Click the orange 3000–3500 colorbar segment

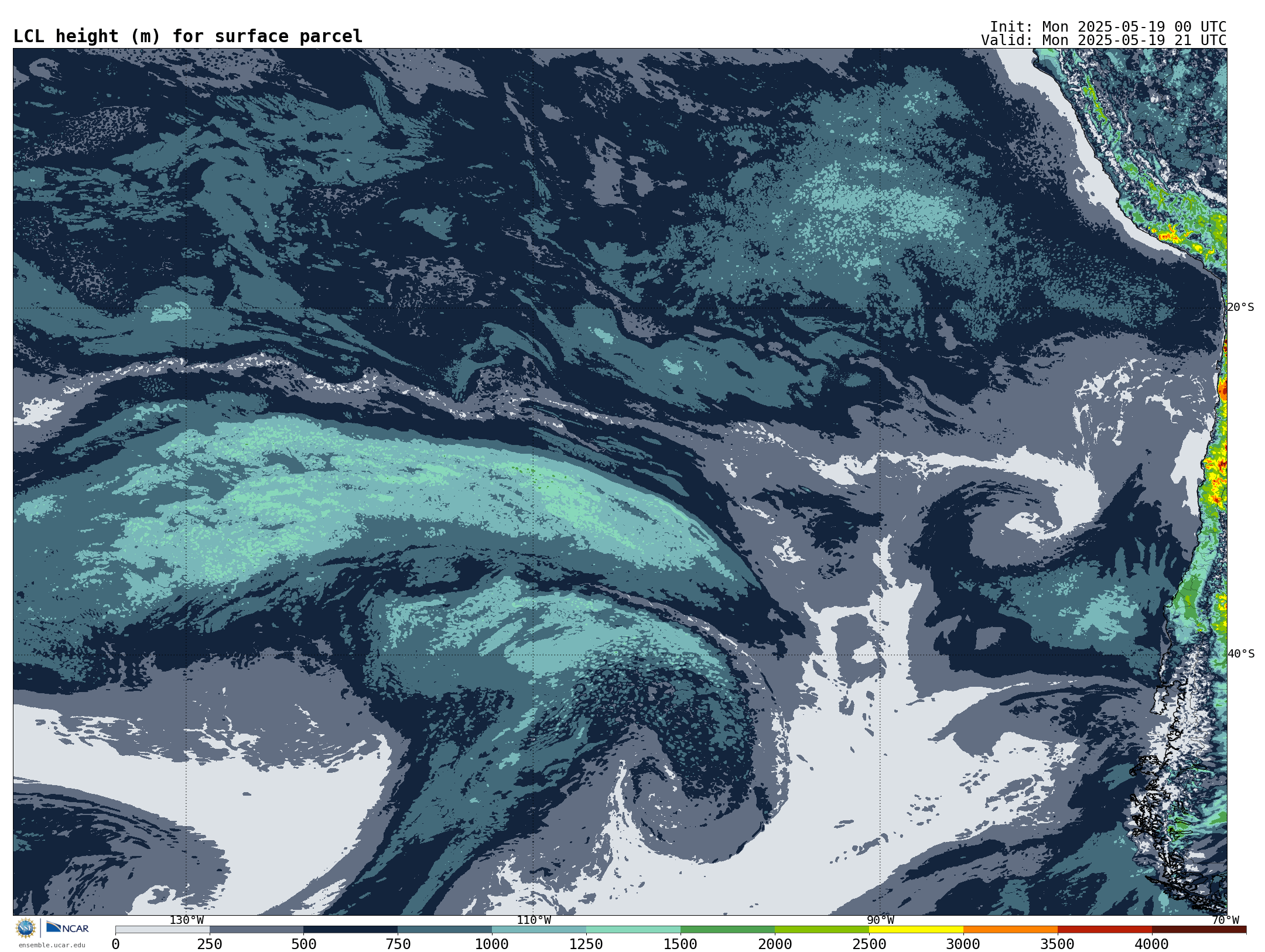click(1011, 930)
